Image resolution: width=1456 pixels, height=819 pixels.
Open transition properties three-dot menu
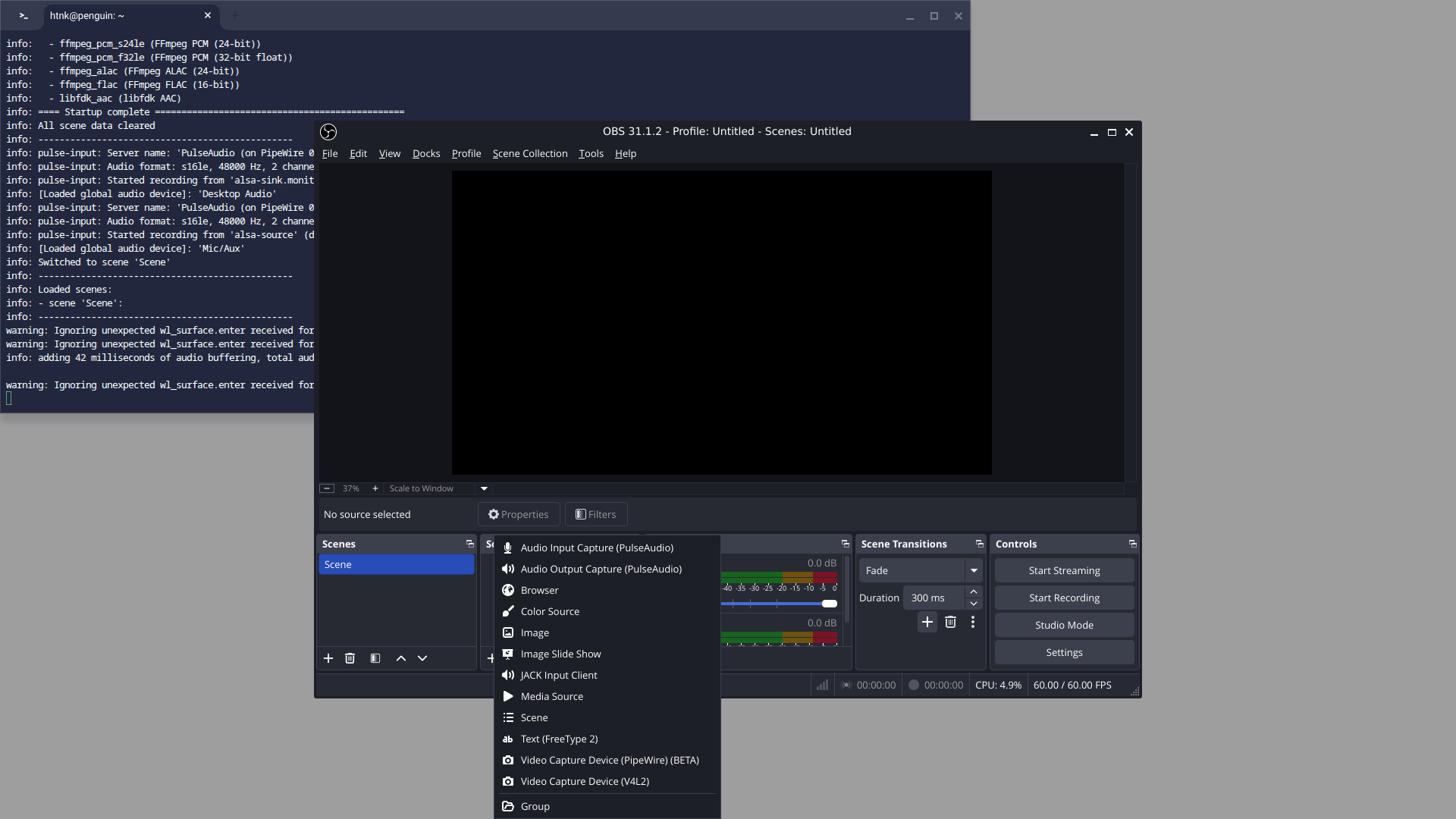(x=973, y=622)
